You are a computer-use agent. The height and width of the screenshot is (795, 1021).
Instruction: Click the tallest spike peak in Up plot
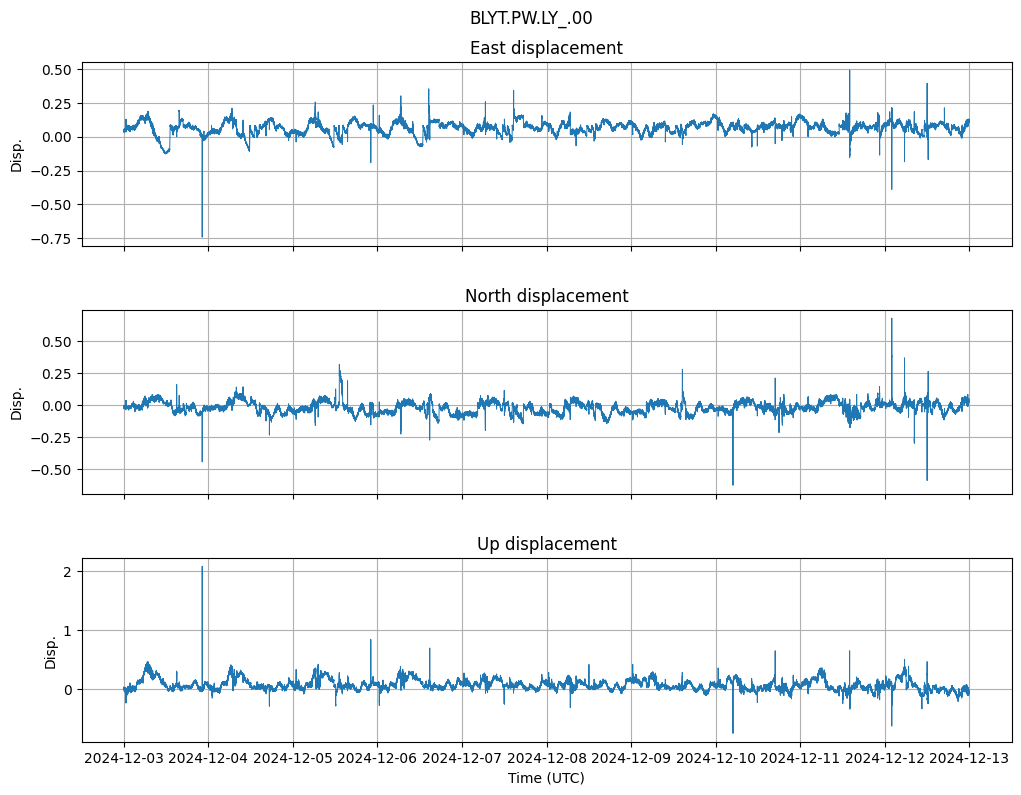pyautogui.click(x=202, y=567)
